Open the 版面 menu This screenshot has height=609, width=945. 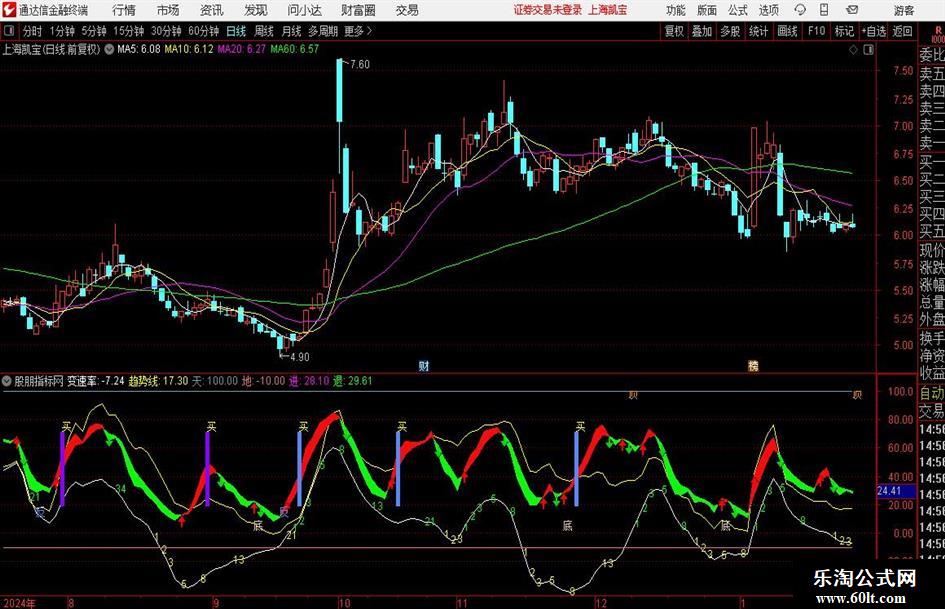coord(707,10)
